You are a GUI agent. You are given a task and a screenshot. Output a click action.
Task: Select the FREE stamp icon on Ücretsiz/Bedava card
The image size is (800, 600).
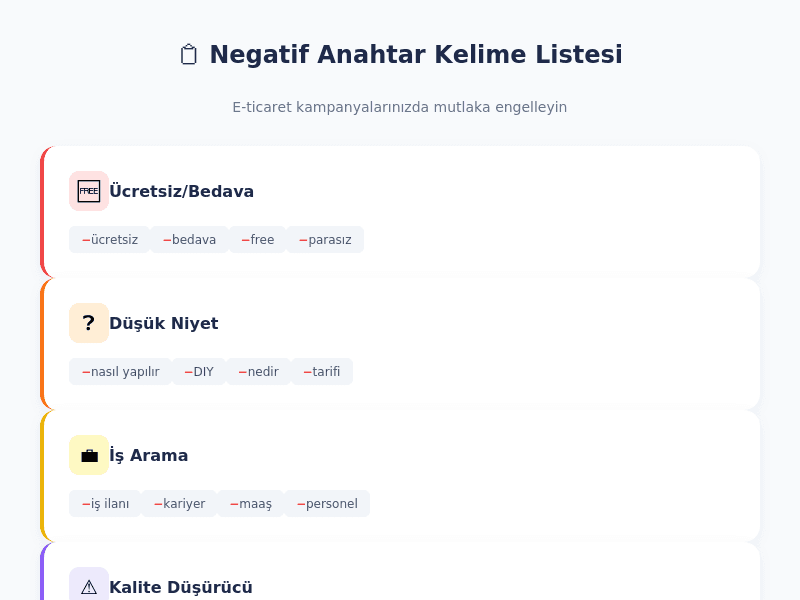click(x=89, y=191)
